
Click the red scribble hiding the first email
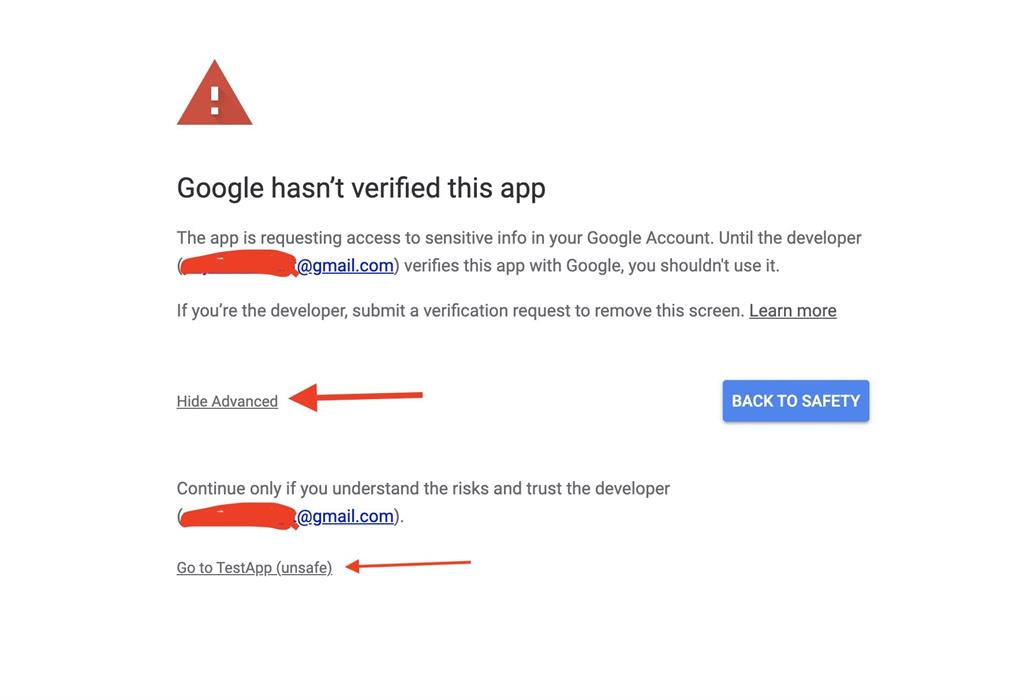[239, 264]
